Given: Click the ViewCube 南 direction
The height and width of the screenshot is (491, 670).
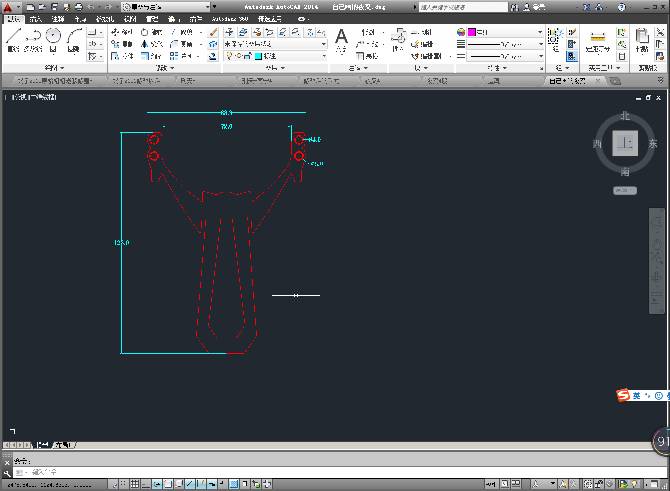Looking at the screenshot, I should (x=625, y=172).
